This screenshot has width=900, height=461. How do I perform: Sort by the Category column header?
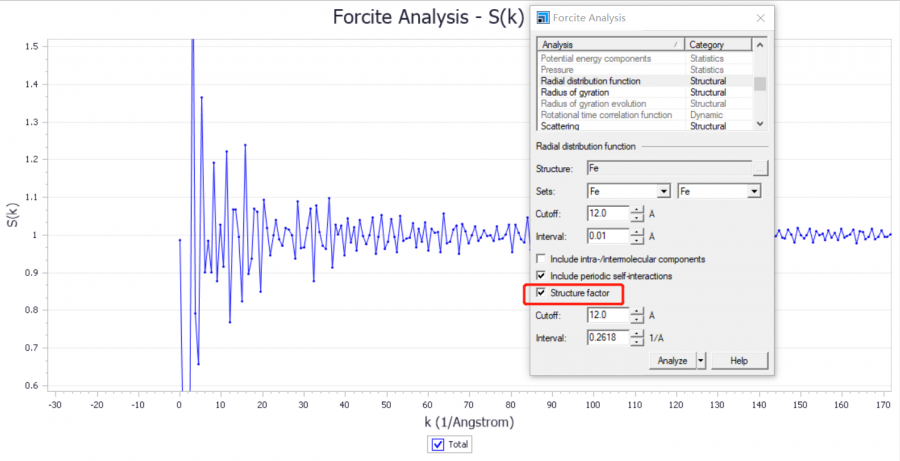[717, 45]
